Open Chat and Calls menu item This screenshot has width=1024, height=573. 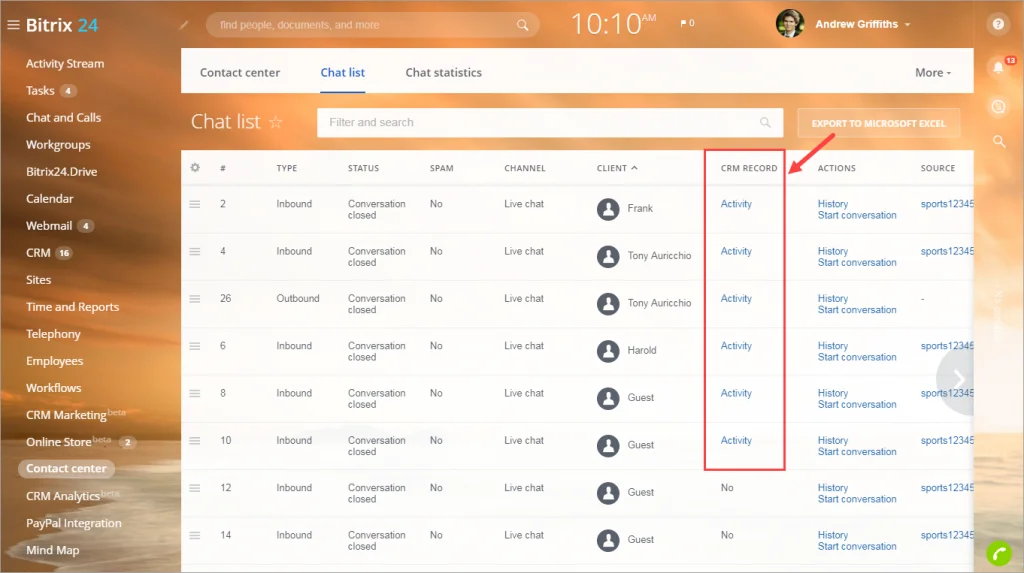[x=63, y=118]
